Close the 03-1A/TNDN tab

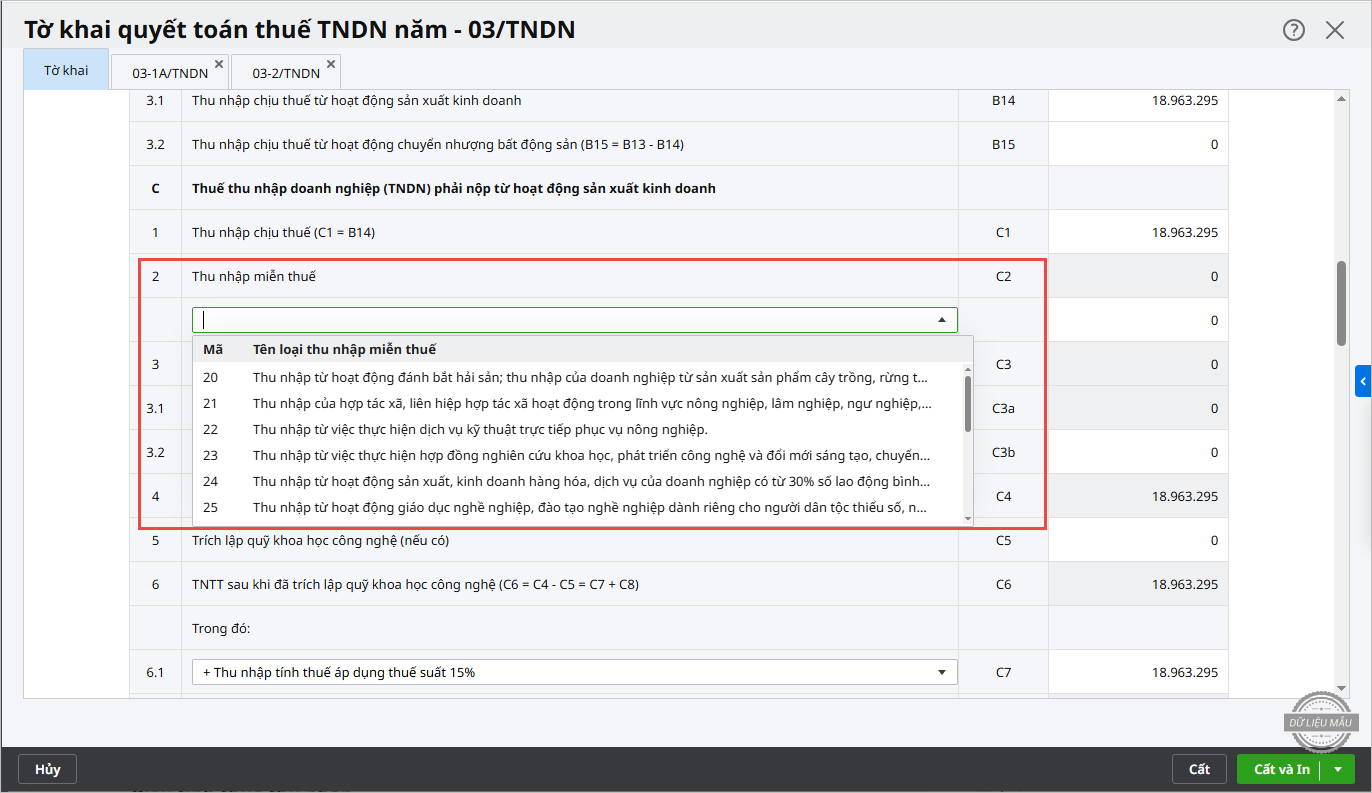tap(219, 64)
